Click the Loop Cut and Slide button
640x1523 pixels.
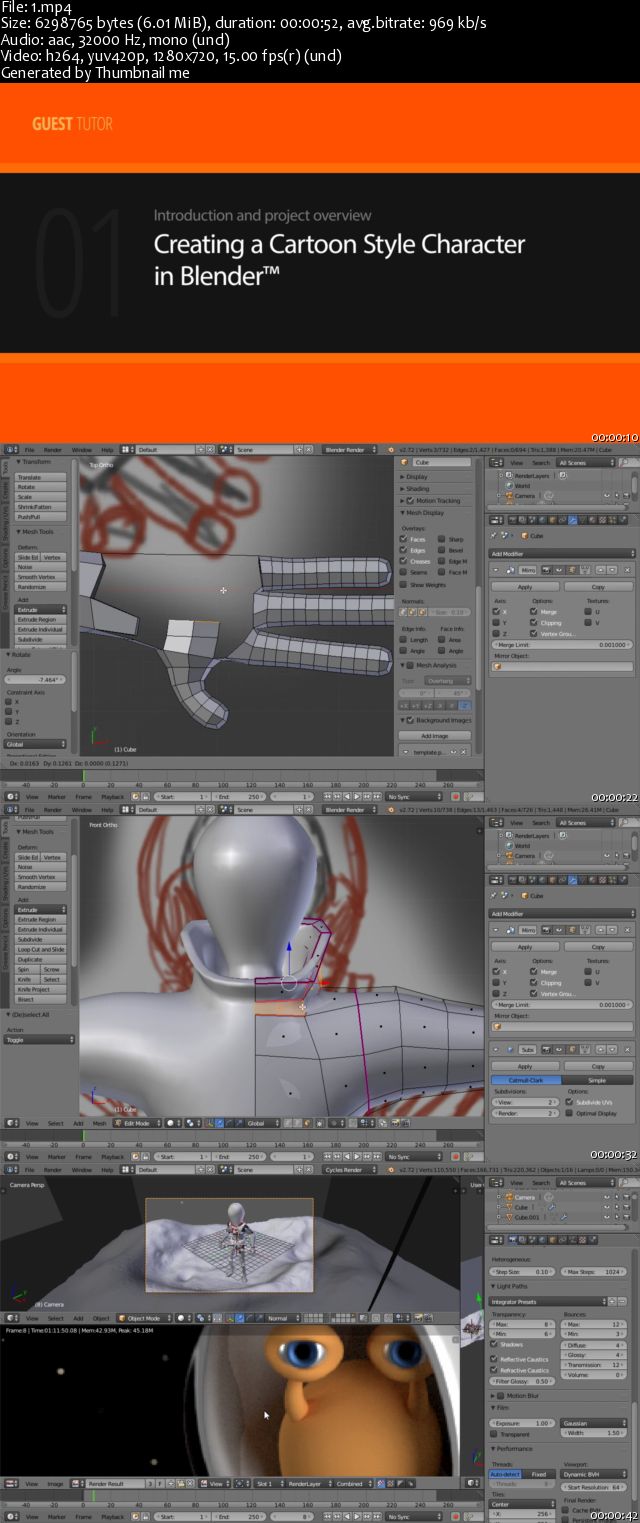41,949
